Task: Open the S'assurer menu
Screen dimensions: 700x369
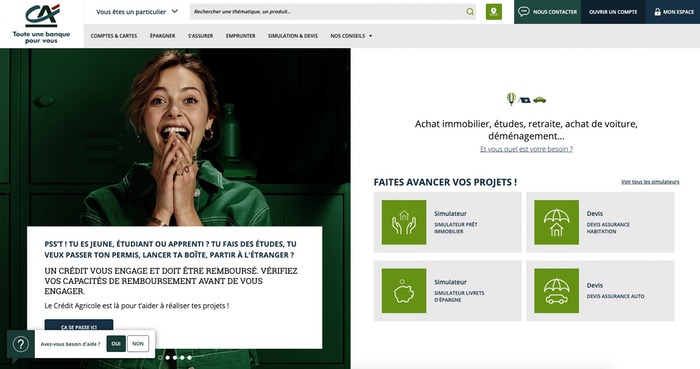Action: click(200, 36)
